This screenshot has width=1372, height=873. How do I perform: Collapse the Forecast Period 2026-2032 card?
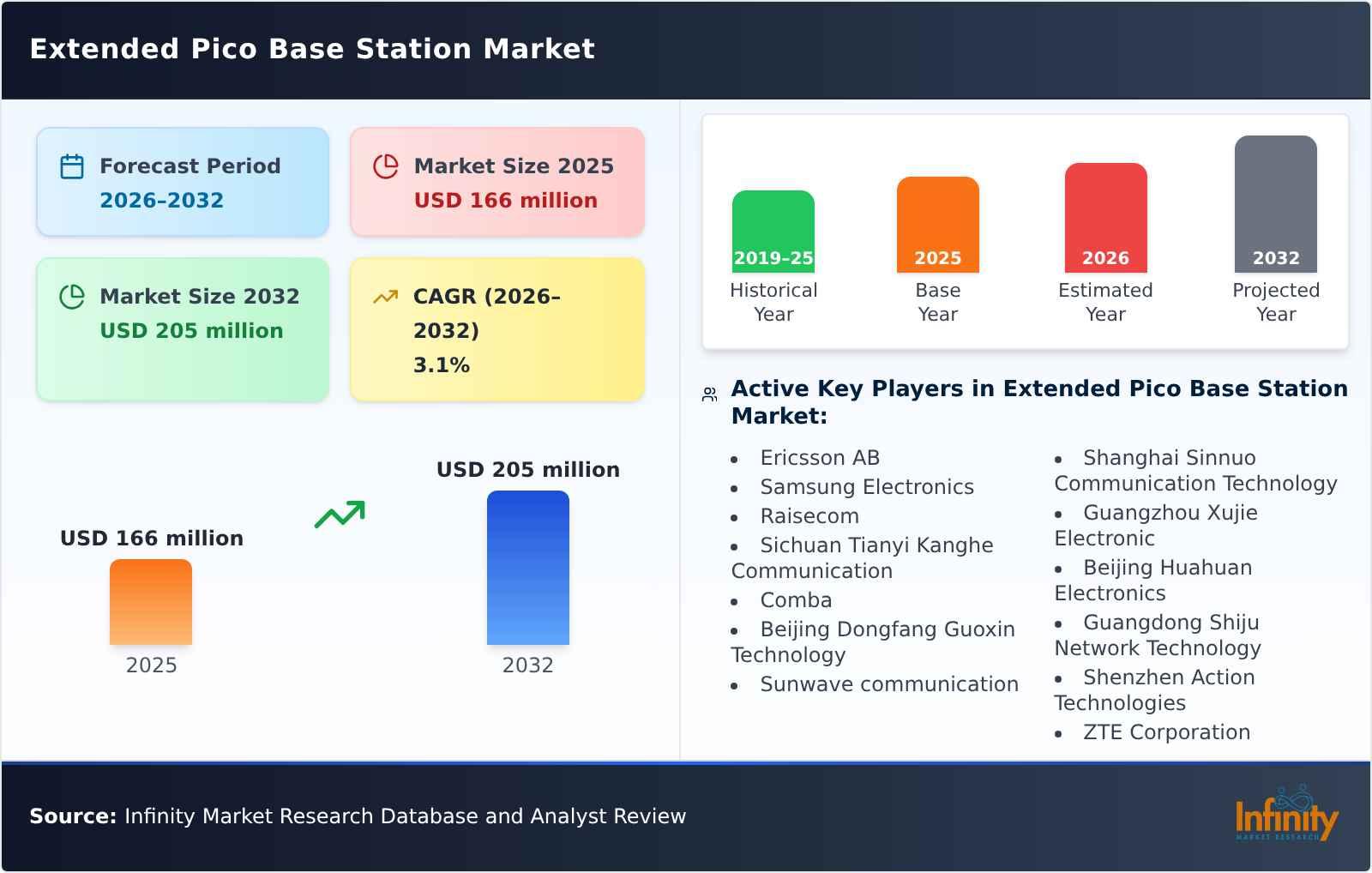[x=182, y=181]
